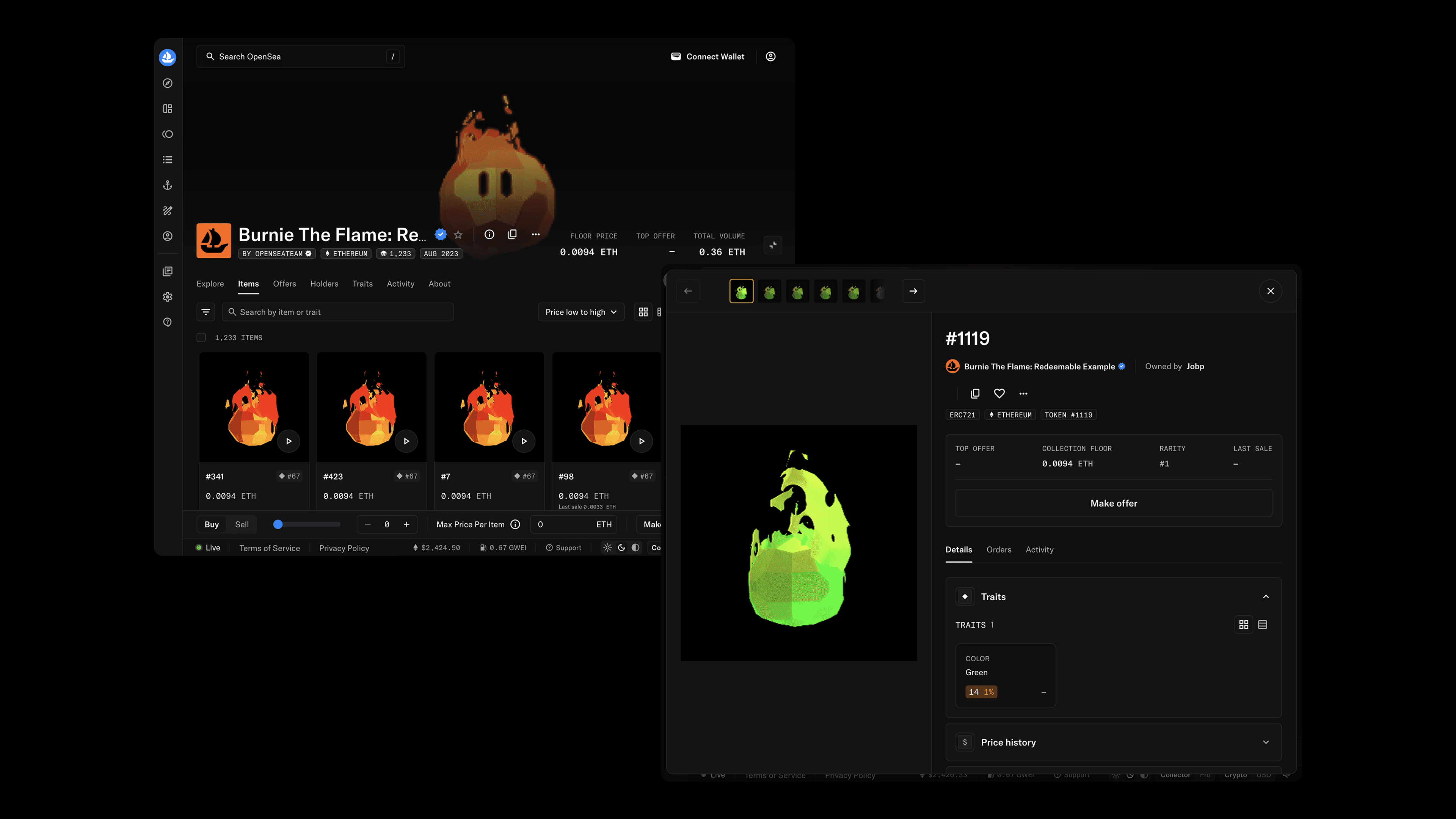The image size is (1456, 819).
Task: Select the Details tab in item panel
Action: coord(959,549)
